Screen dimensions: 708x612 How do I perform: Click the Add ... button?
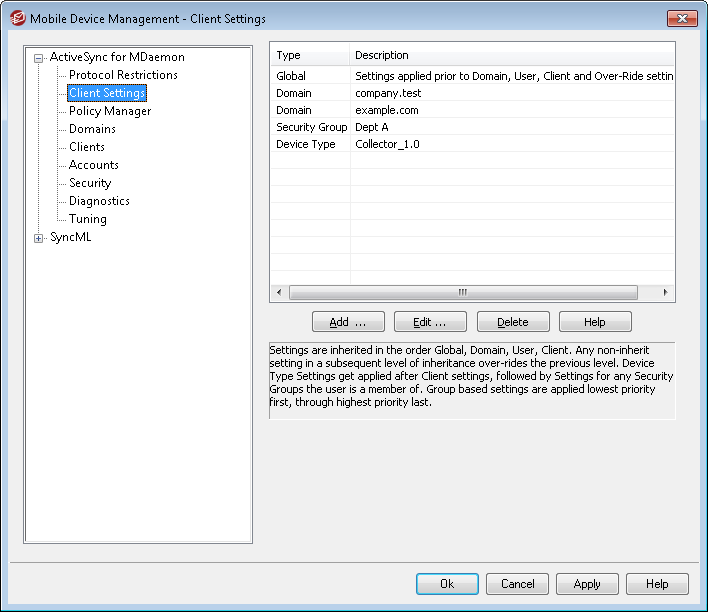click(348, 322)
